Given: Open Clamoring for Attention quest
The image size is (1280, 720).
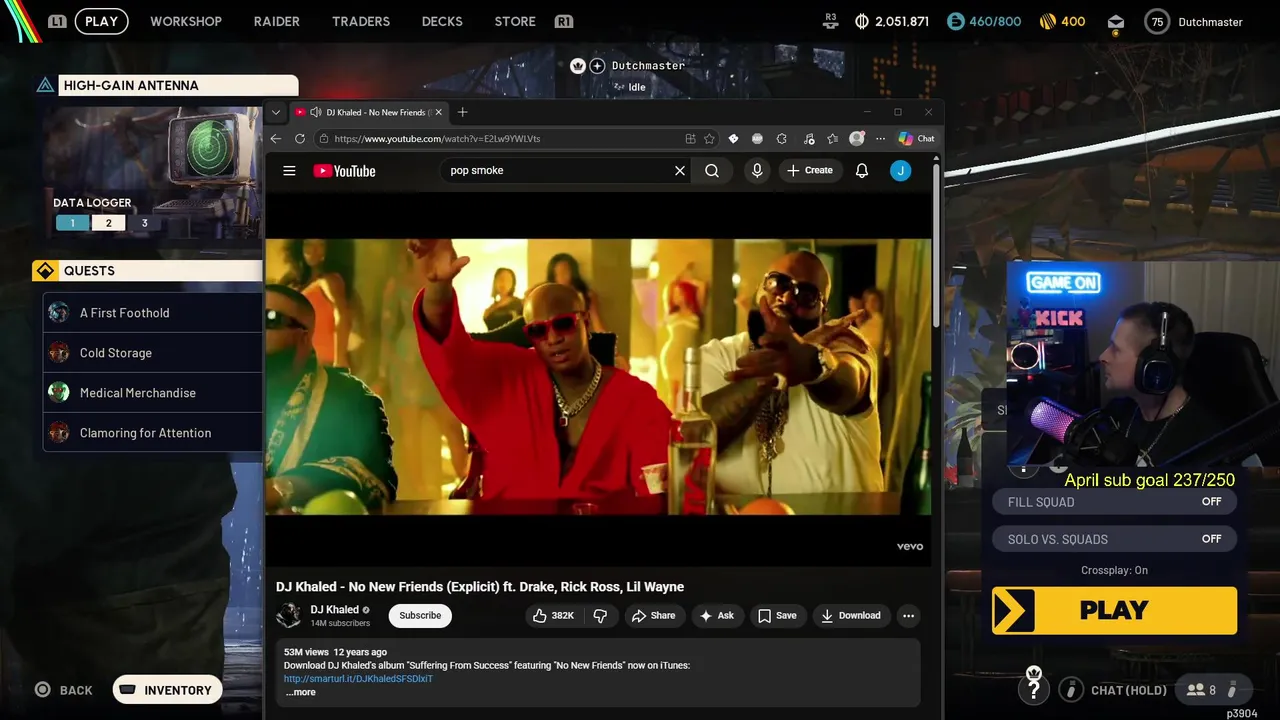Looking at the screenshot, I should (152, 433).
